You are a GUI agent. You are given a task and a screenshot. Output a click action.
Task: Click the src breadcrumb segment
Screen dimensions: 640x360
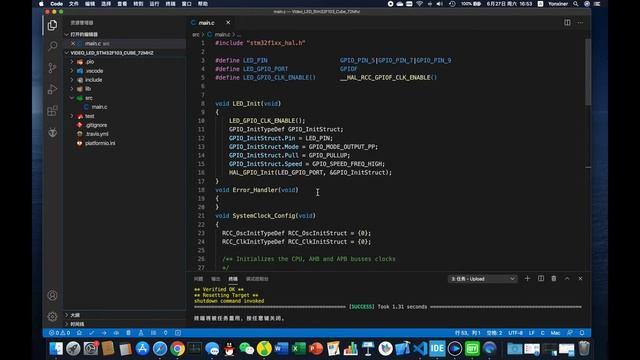click(196, 35)
